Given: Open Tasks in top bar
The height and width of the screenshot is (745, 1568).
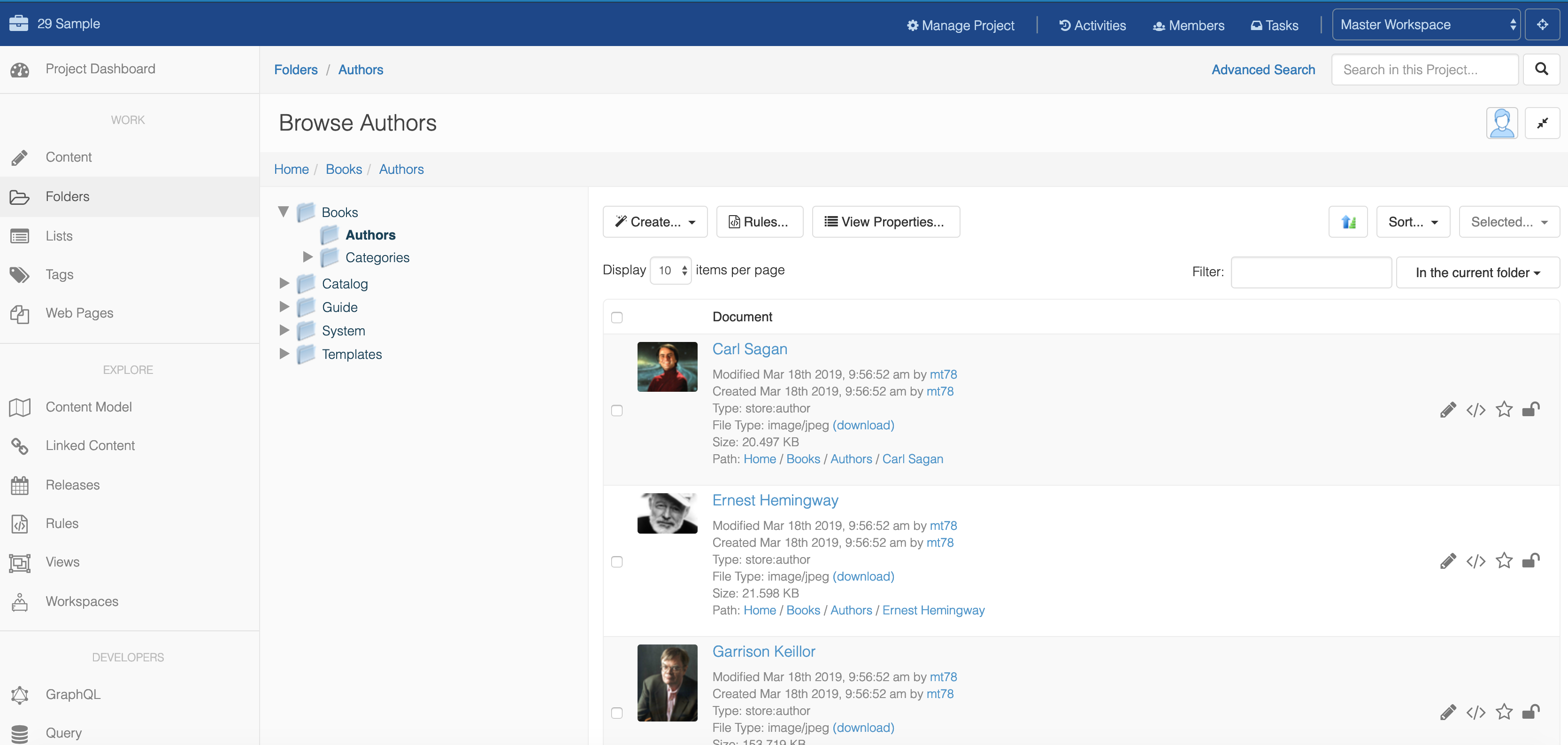Looking at the screenshot, I should point(1274,25).
